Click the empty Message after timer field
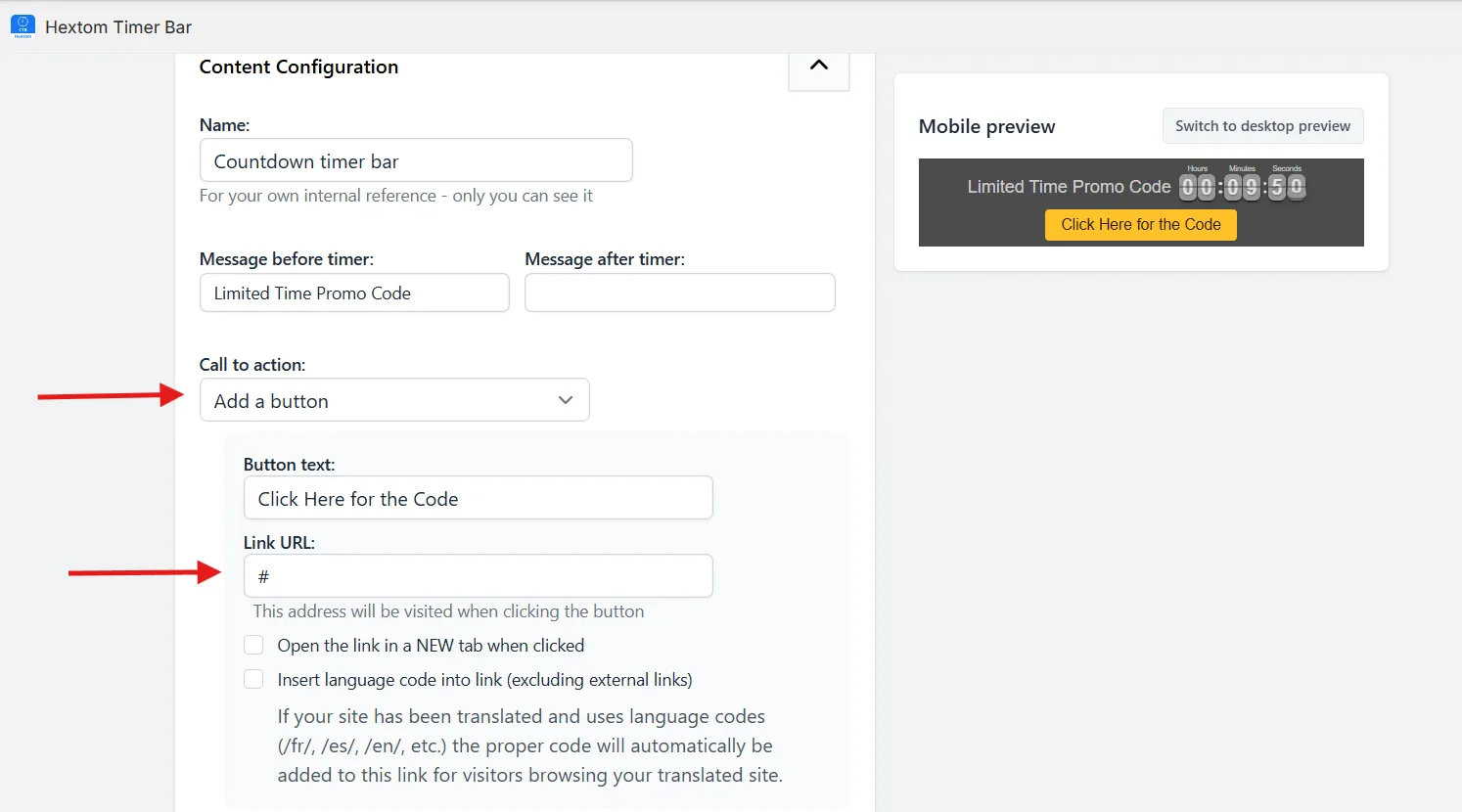 [679, 293]
